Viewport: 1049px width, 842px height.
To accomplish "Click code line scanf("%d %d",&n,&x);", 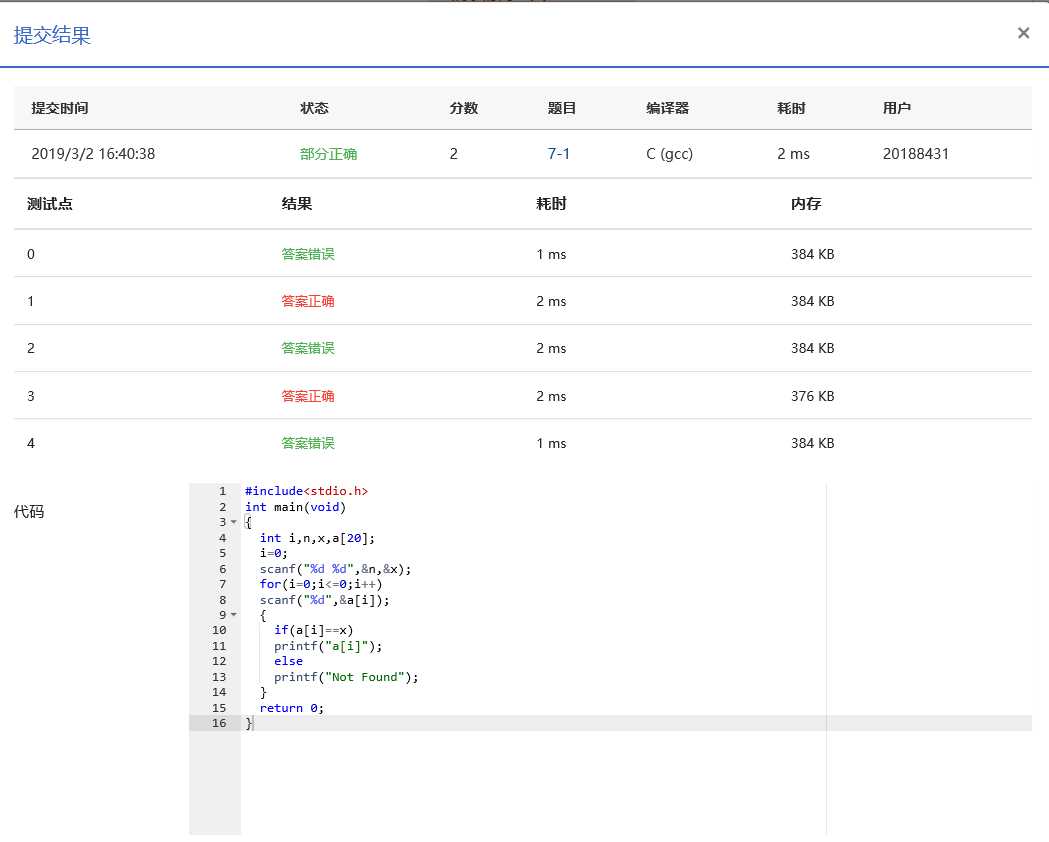I will point(335,569).
